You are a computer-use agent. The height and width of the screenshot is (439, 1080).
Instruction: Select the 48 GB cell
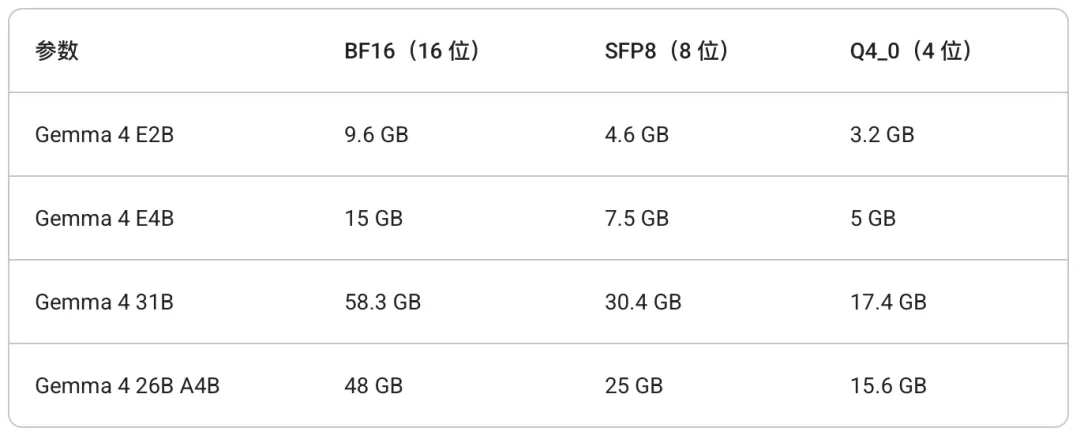(x=373, y=385)
